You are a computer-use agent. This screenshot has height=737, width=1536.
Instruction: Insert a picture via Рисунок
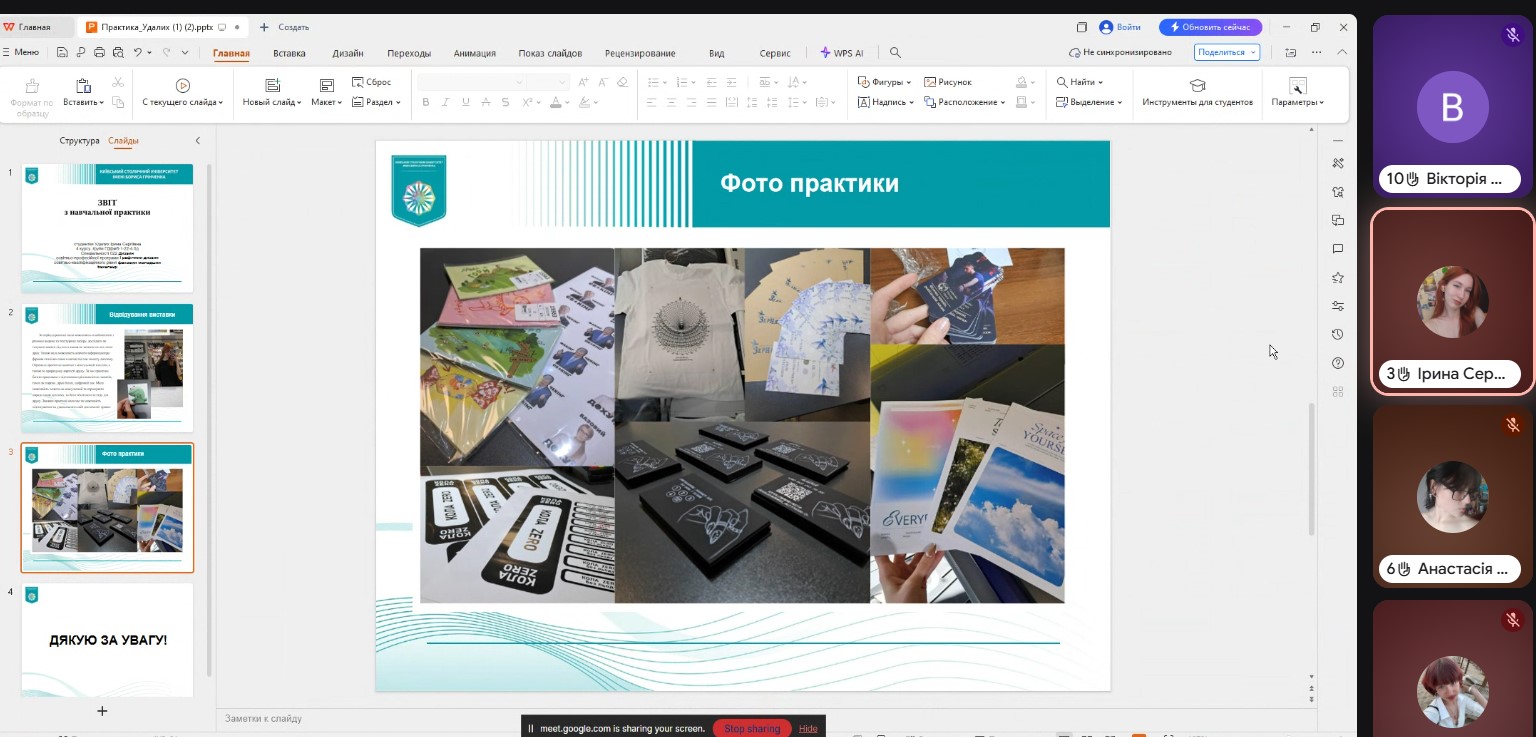[x=947, y=82]
